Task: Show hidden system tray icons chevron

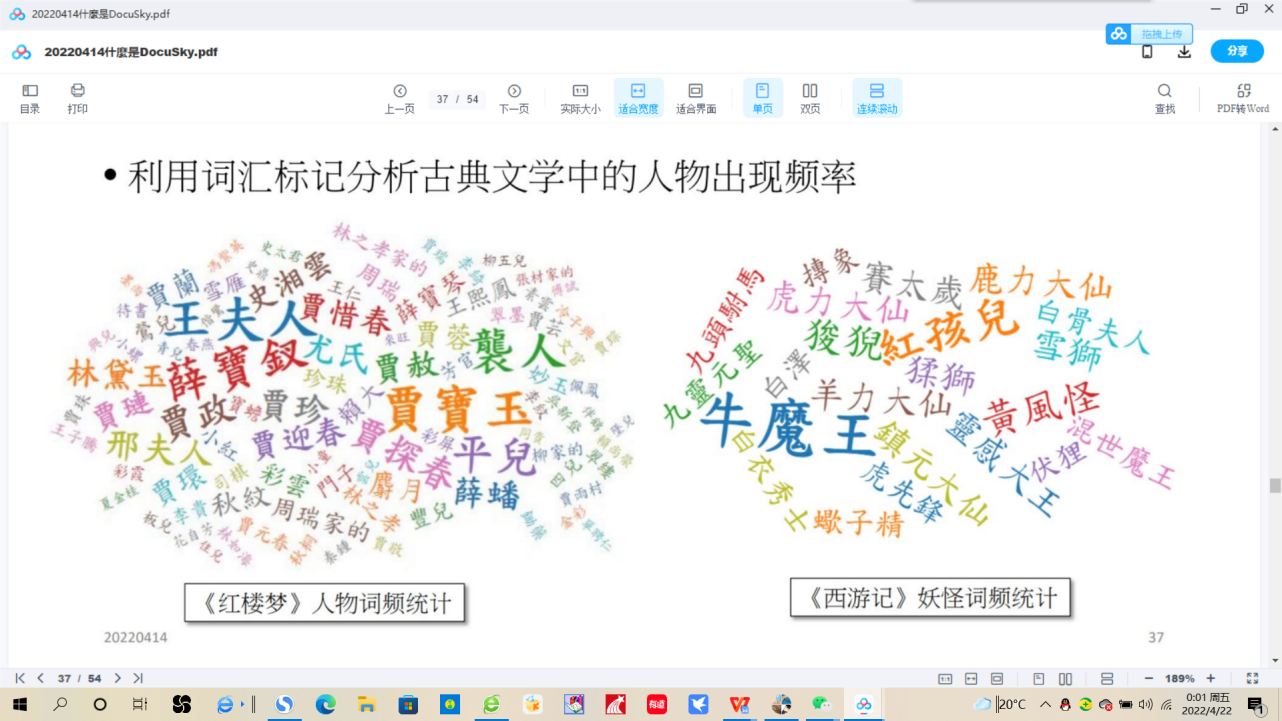Action: (1045, 704)
